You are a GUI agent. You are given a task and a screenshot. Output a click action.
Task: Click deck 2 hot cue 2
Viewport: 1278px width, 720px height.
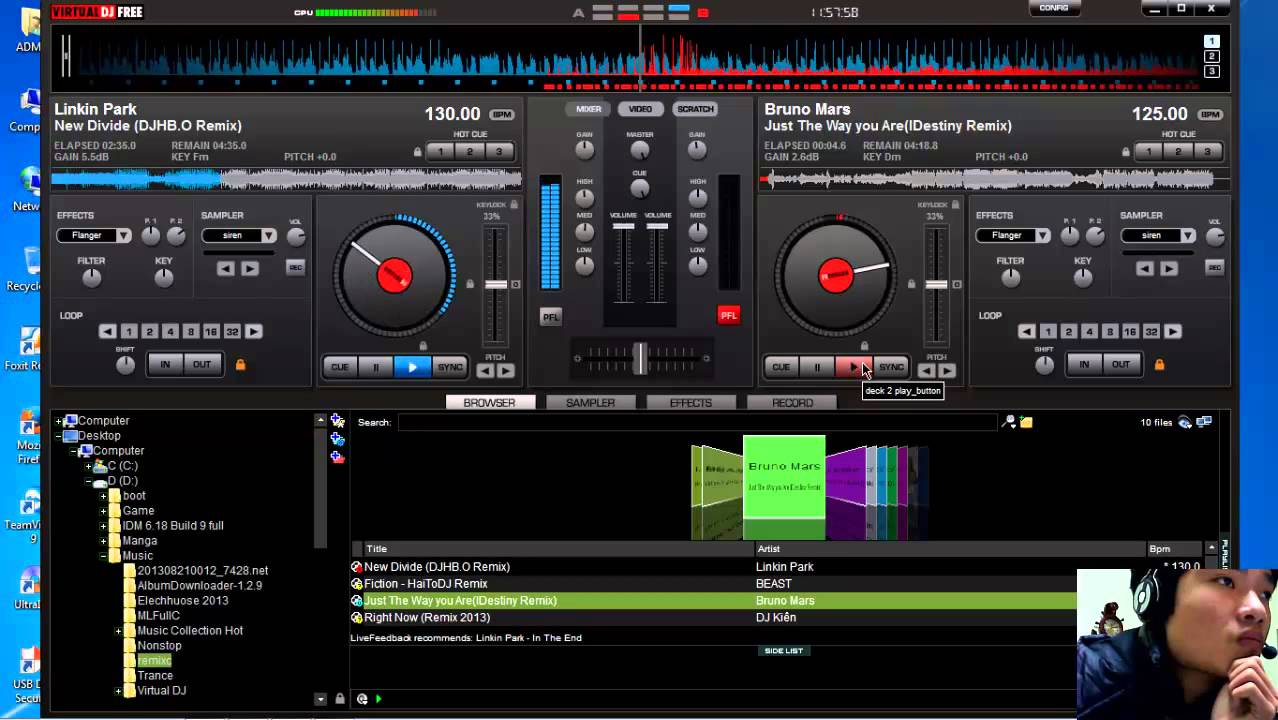pos(1178,152)
